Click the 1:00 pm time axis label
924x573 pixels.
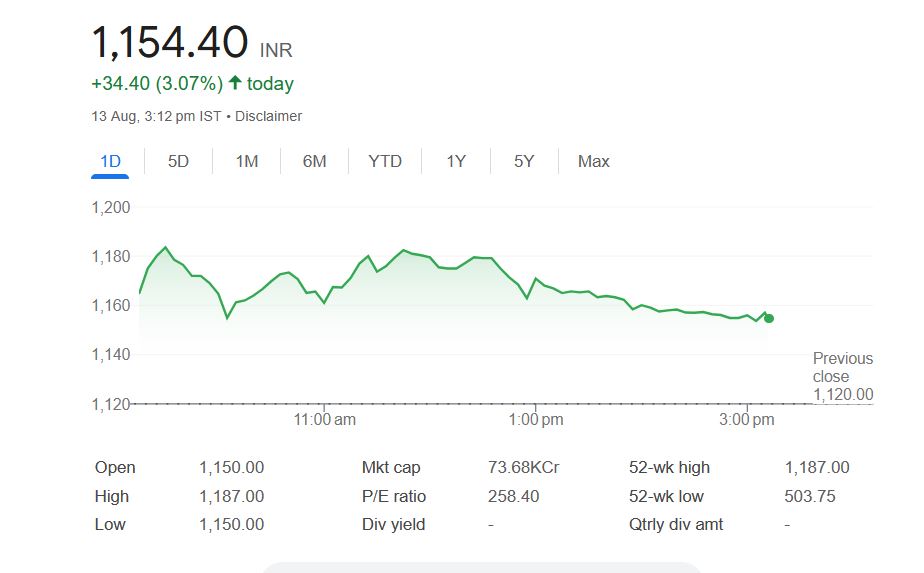pyautogui.click(x=536, y=420)
